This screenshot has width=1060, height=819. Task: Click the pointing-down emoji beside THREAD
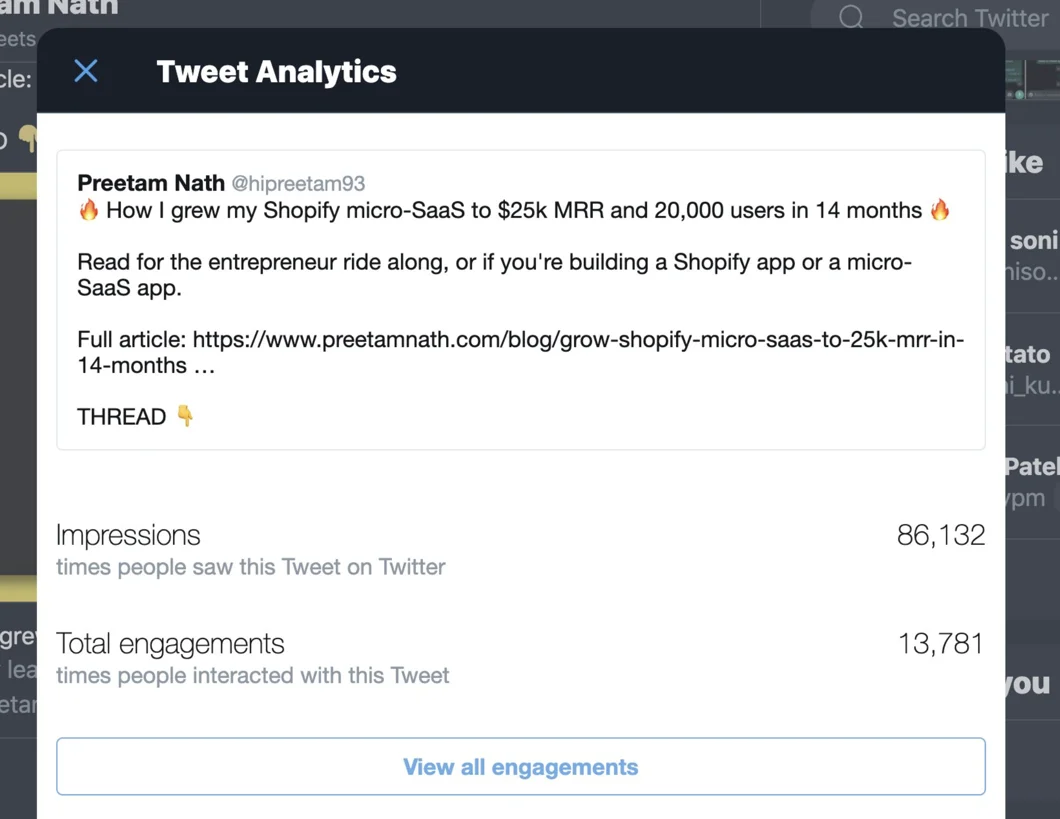(x=185, y=416)
